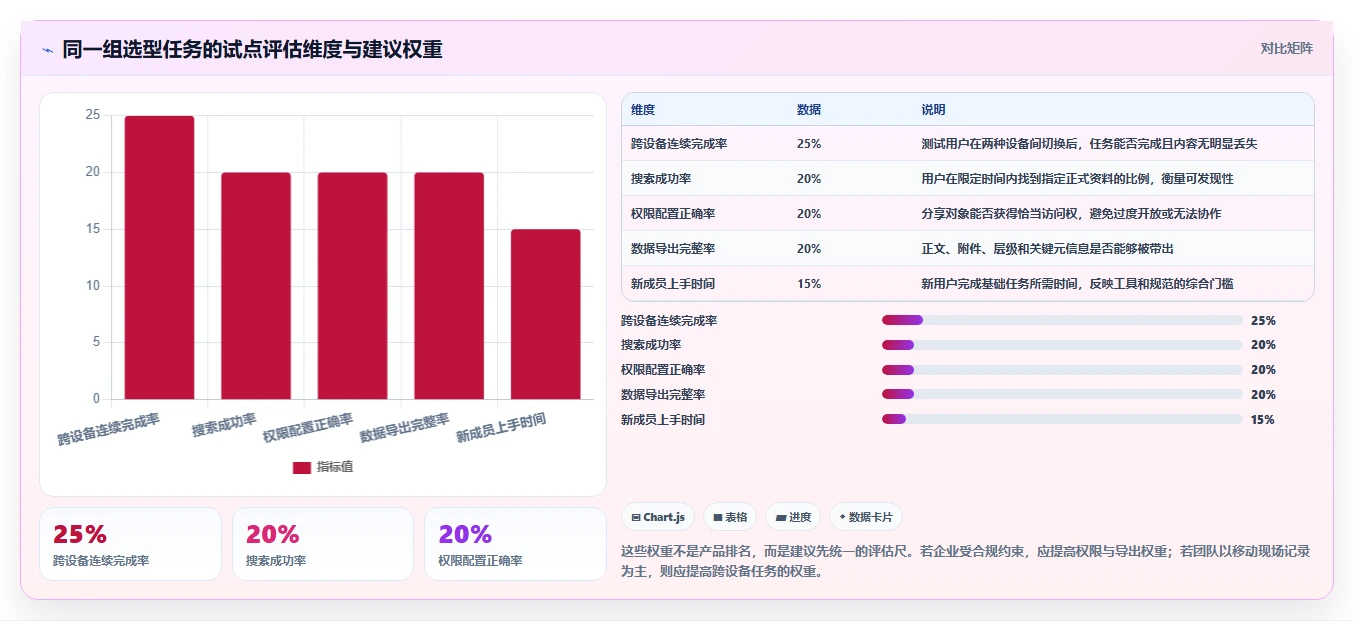Screen dimensions: 1354x621
Task: Click the Chart.js tag chip
Action: (658, 517)
